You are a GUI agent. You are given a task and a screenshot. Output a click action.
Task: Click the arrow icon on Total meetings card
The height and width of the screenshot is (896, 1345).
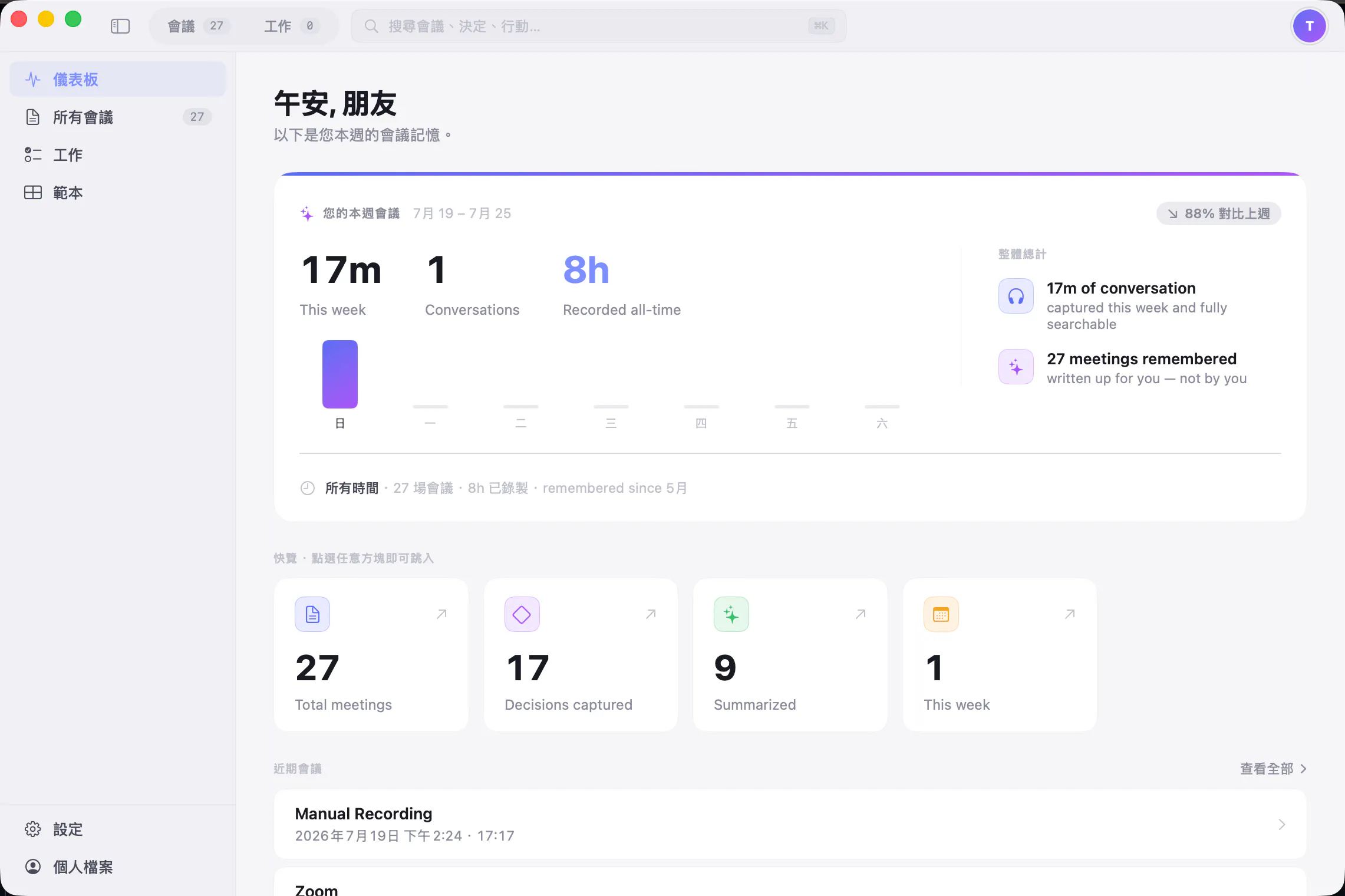click(441, 614)
